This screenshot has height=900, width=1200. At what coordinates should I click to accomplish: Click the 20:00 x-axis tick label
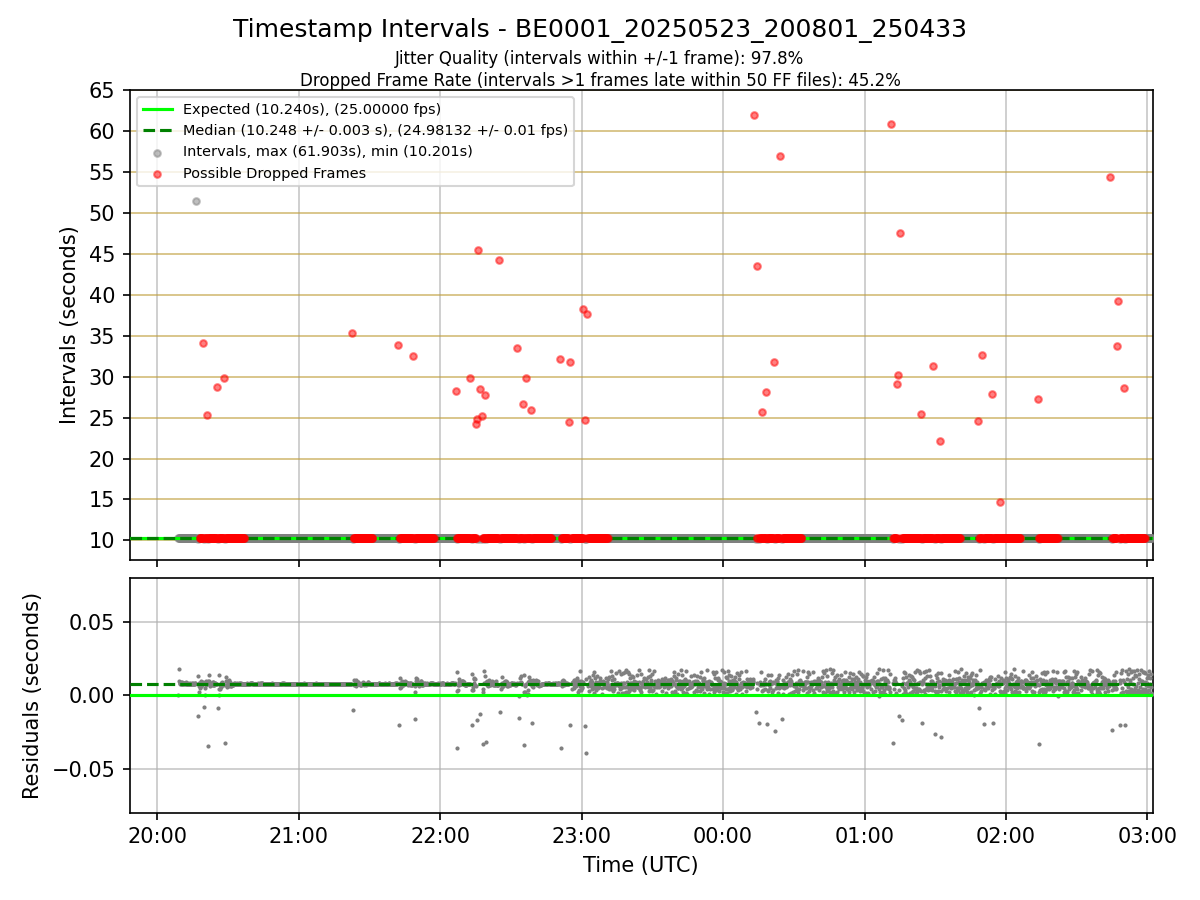(157, 836)
